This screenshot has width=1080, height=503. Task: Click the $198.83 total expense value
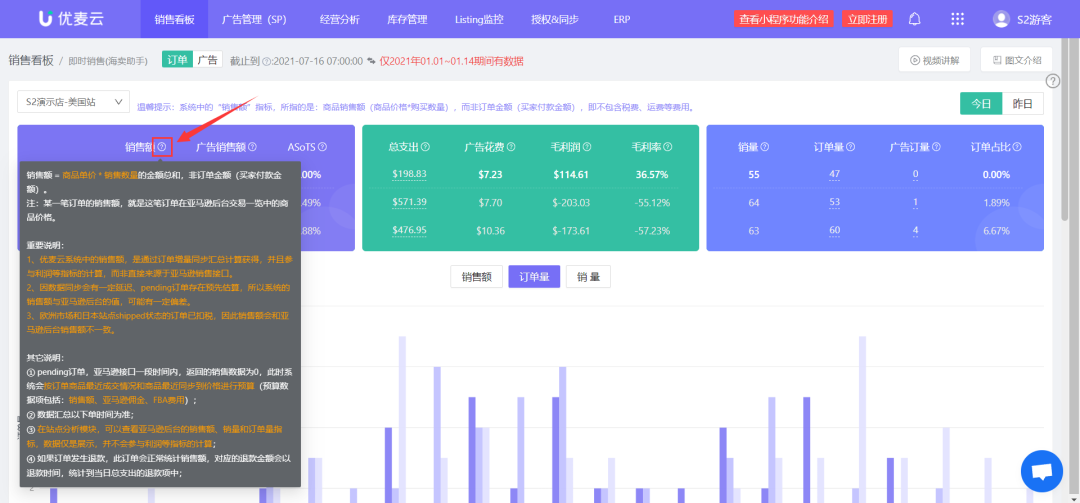[409, 174]
